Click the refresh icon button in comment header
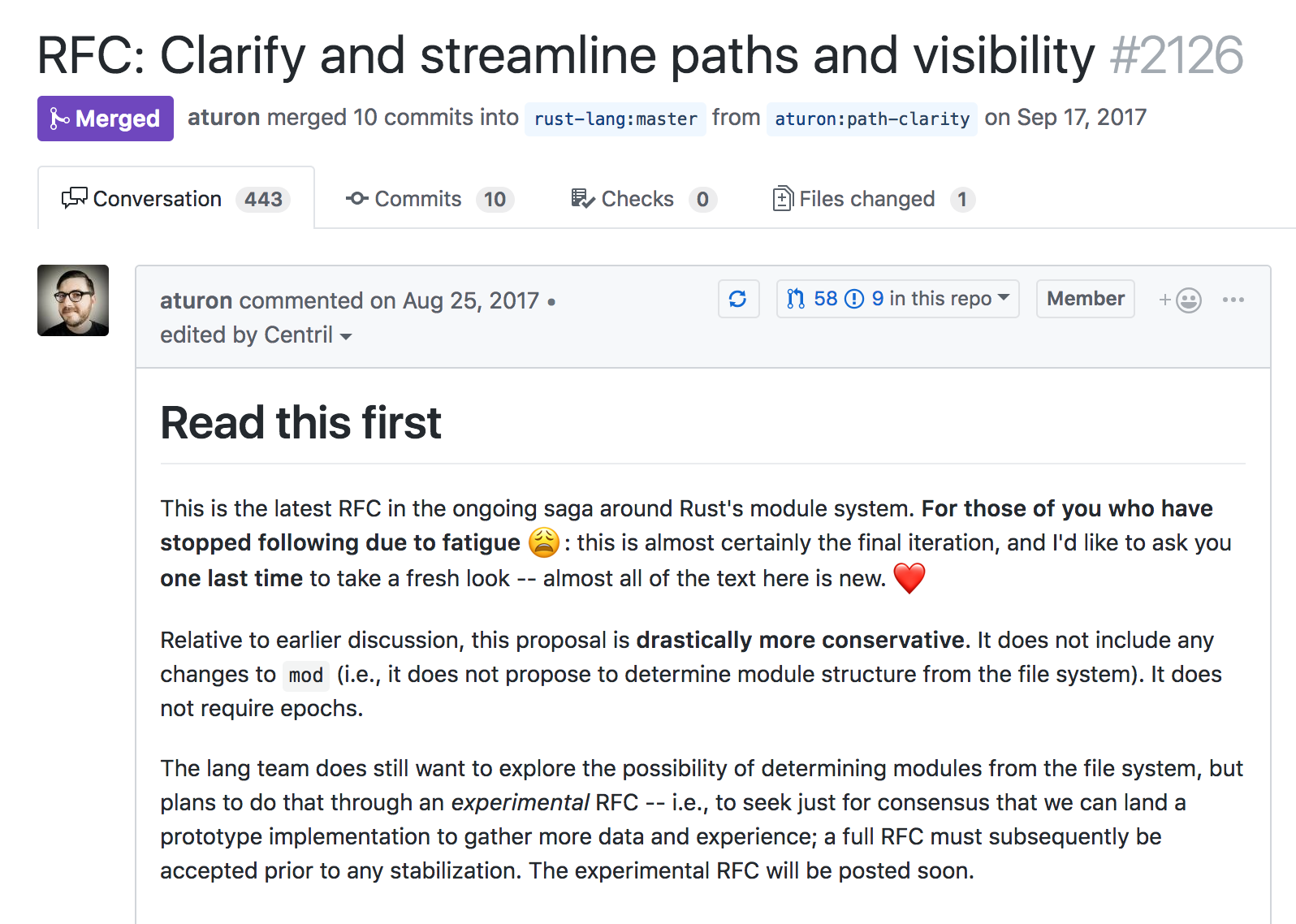1296x924 pixels. [x=738, y=299]
